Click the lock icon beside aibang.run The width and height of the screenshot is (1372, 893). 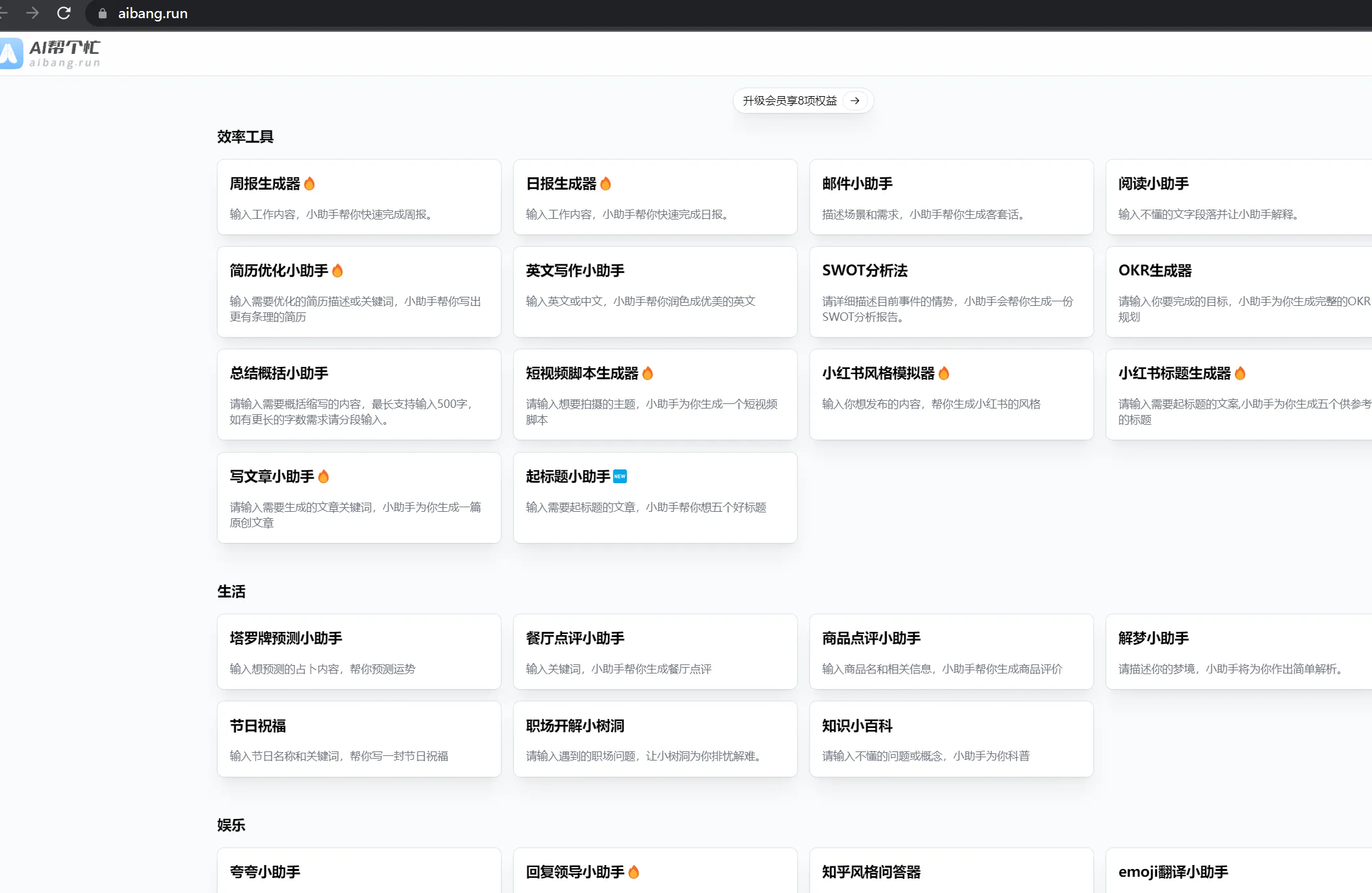pyautogui.click(x=103, y=14)
